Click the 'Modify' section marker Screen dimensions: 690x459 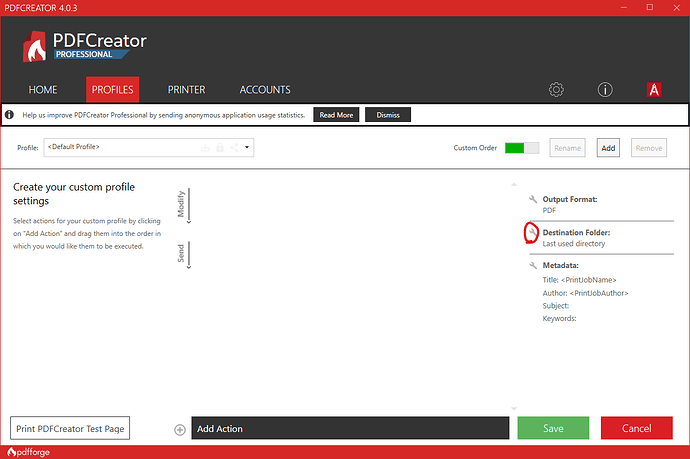point(181,204)
